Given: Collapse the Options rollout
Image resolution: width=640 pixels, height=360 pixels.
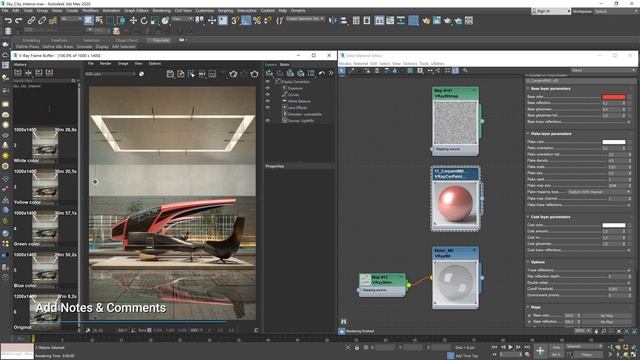Looking at the screenshot, I should tap(538, 262).
